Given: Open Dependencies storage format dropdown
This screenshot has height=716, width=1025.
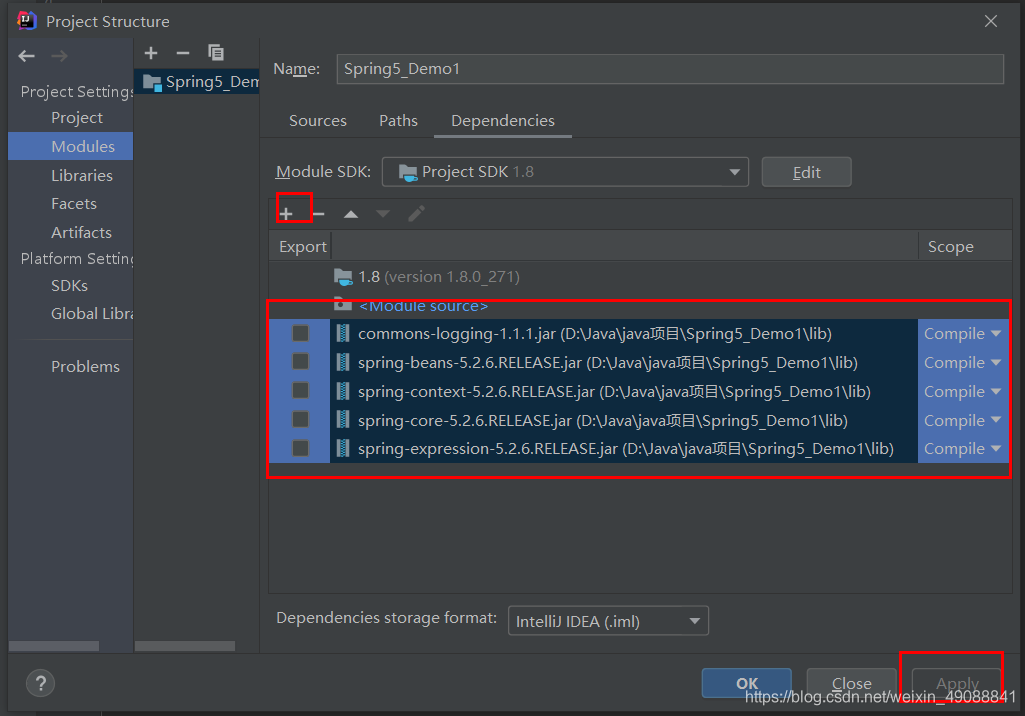Looking at the screenshot, I should click(x=608, y=621).
